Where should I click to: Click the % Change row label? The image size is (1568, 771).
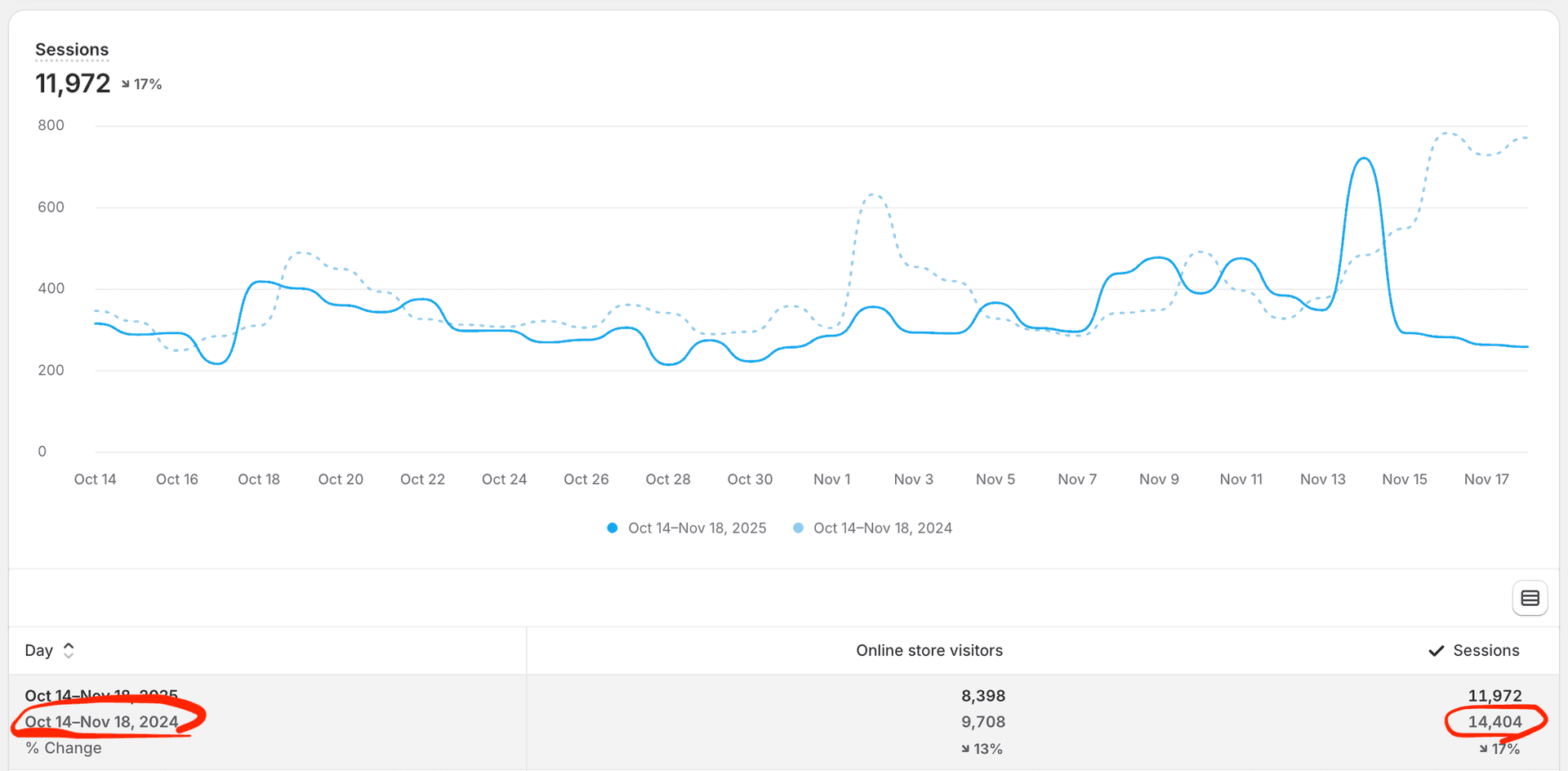(63, 747)
